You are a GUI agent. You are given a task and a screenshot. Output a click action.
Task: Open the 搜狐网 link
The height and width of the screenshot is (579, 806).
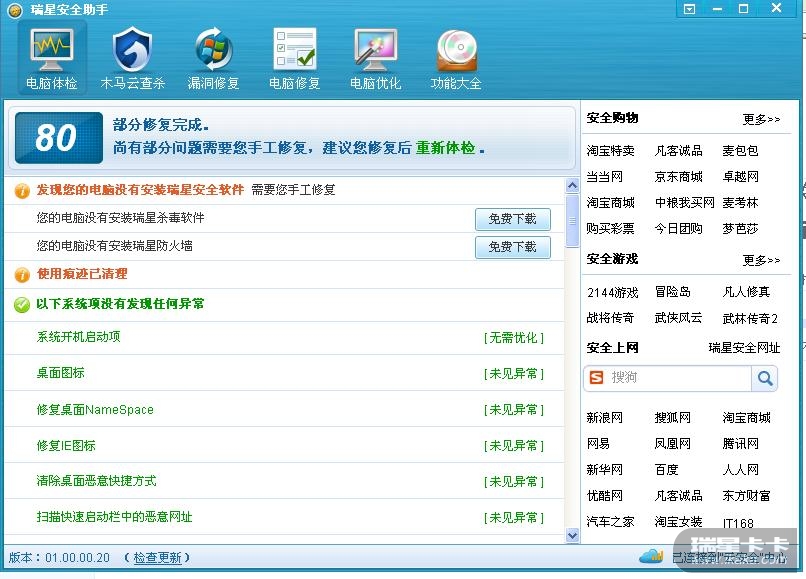click(x=672, y=418)
